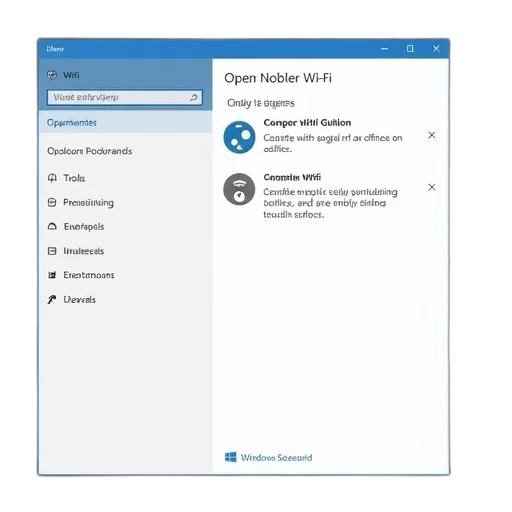This screenshot has width=512, height=512.
Task: Click the icon beside Erestrmoans
Action: 52,275
